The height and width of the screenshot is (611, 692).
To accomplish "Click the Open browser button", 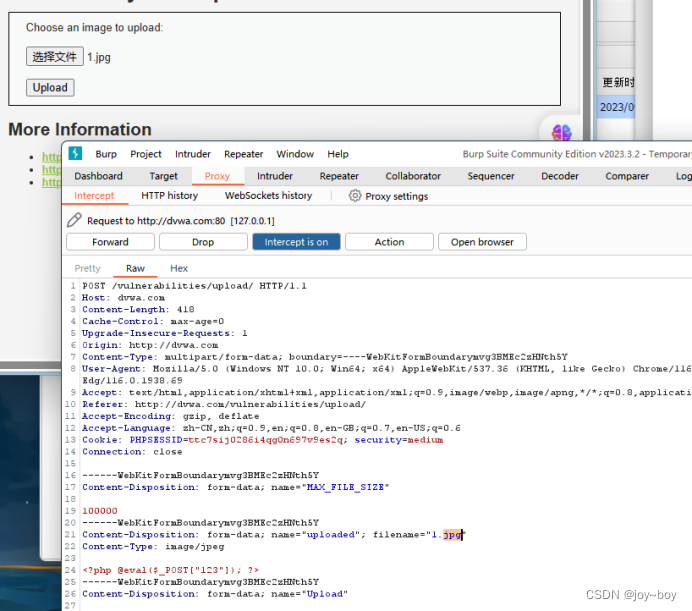I will [x=482, y=242].
